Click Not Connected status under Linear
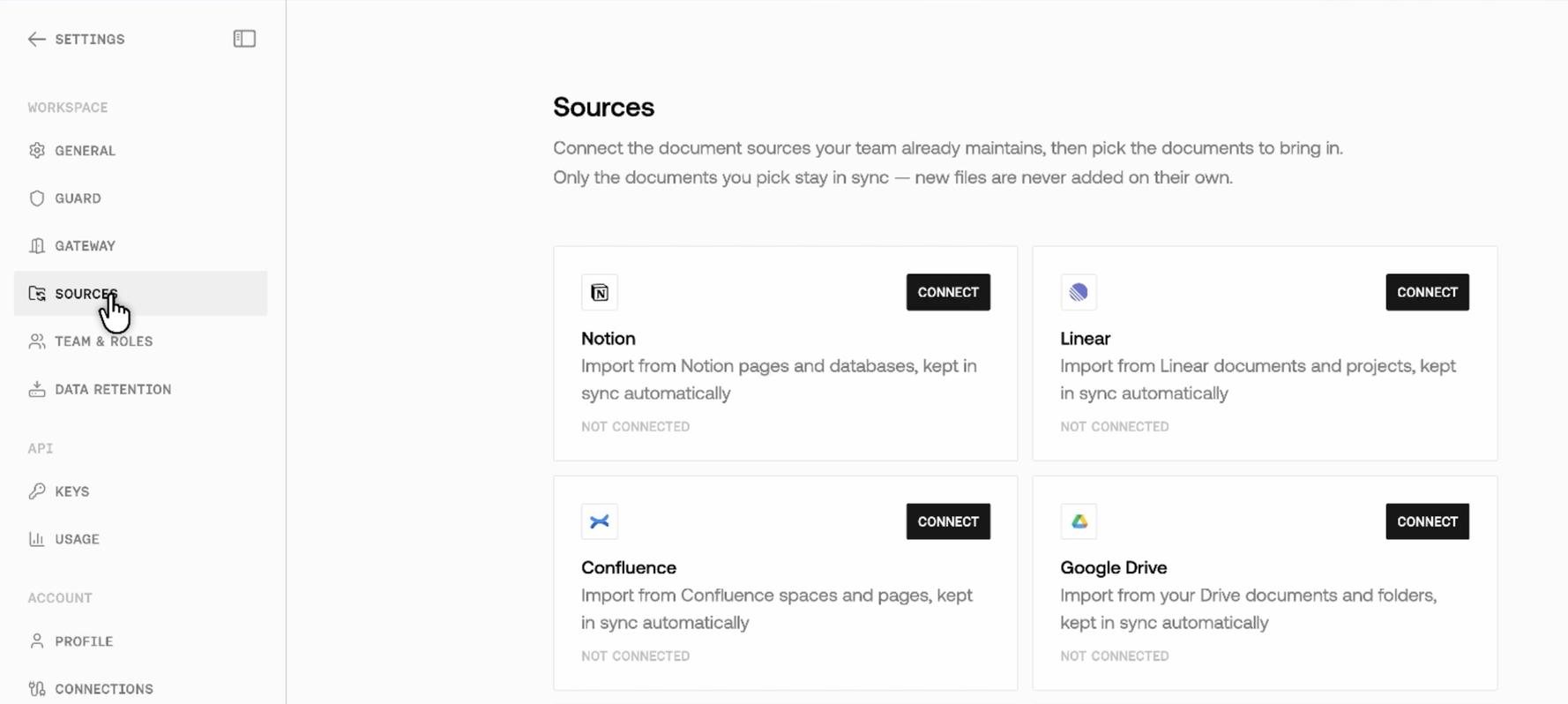Image resolution: width=1568 pixels, height=704 pixels. click(1115, 426)
